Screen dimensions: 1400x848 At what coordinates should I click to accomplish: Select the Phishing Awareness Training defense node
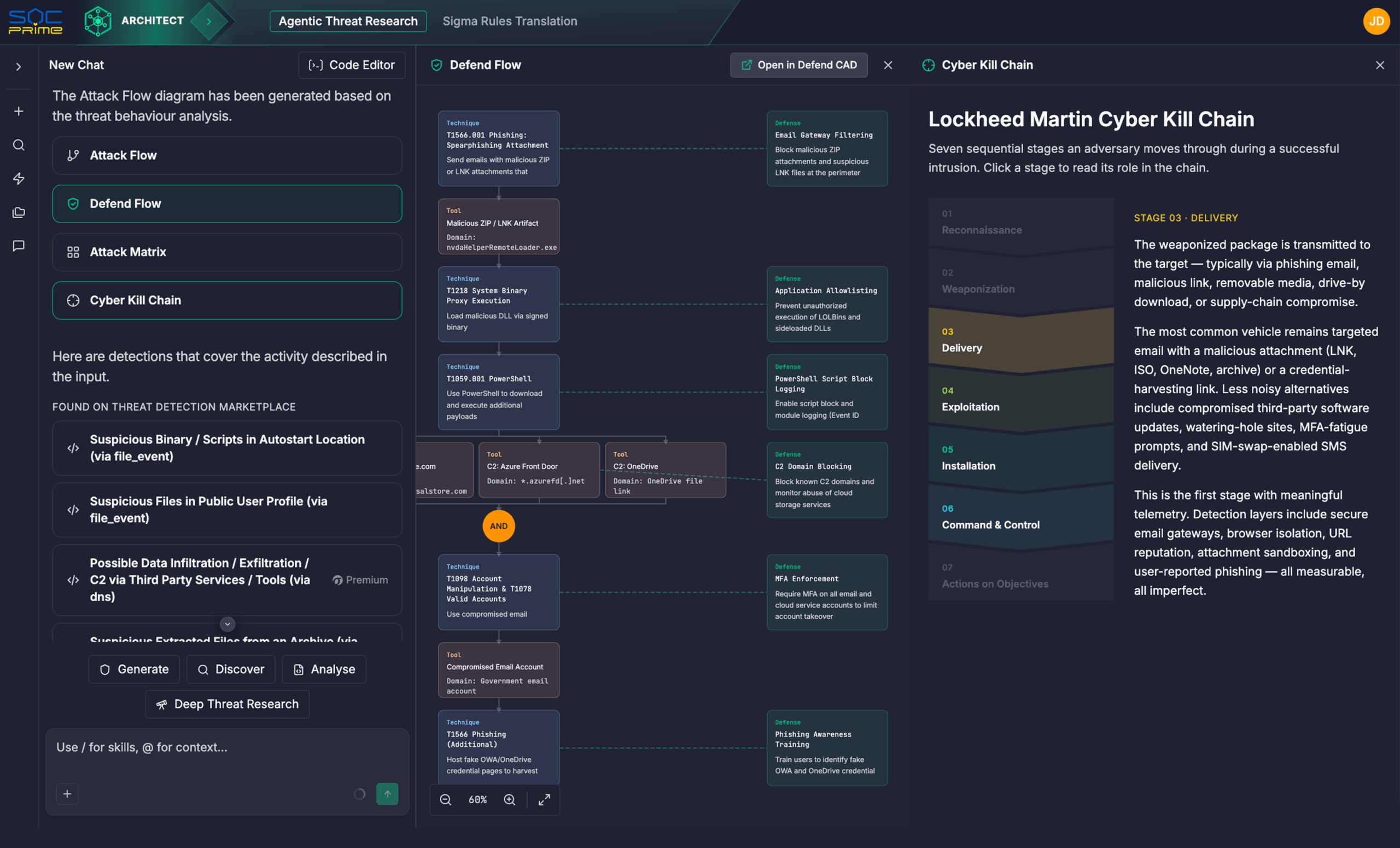tap(827, 747)
